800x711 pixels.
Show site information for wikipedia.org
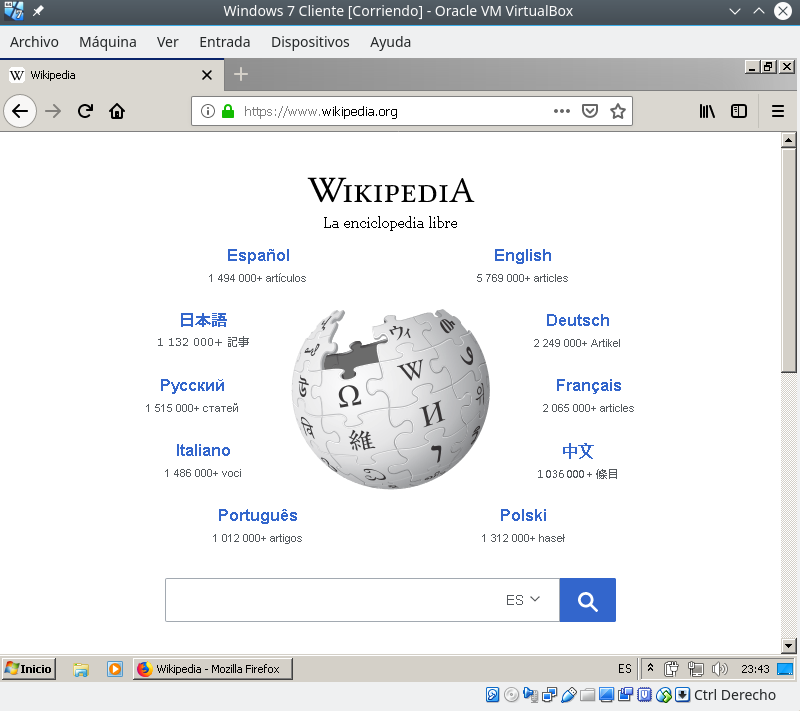click(208, 111)
